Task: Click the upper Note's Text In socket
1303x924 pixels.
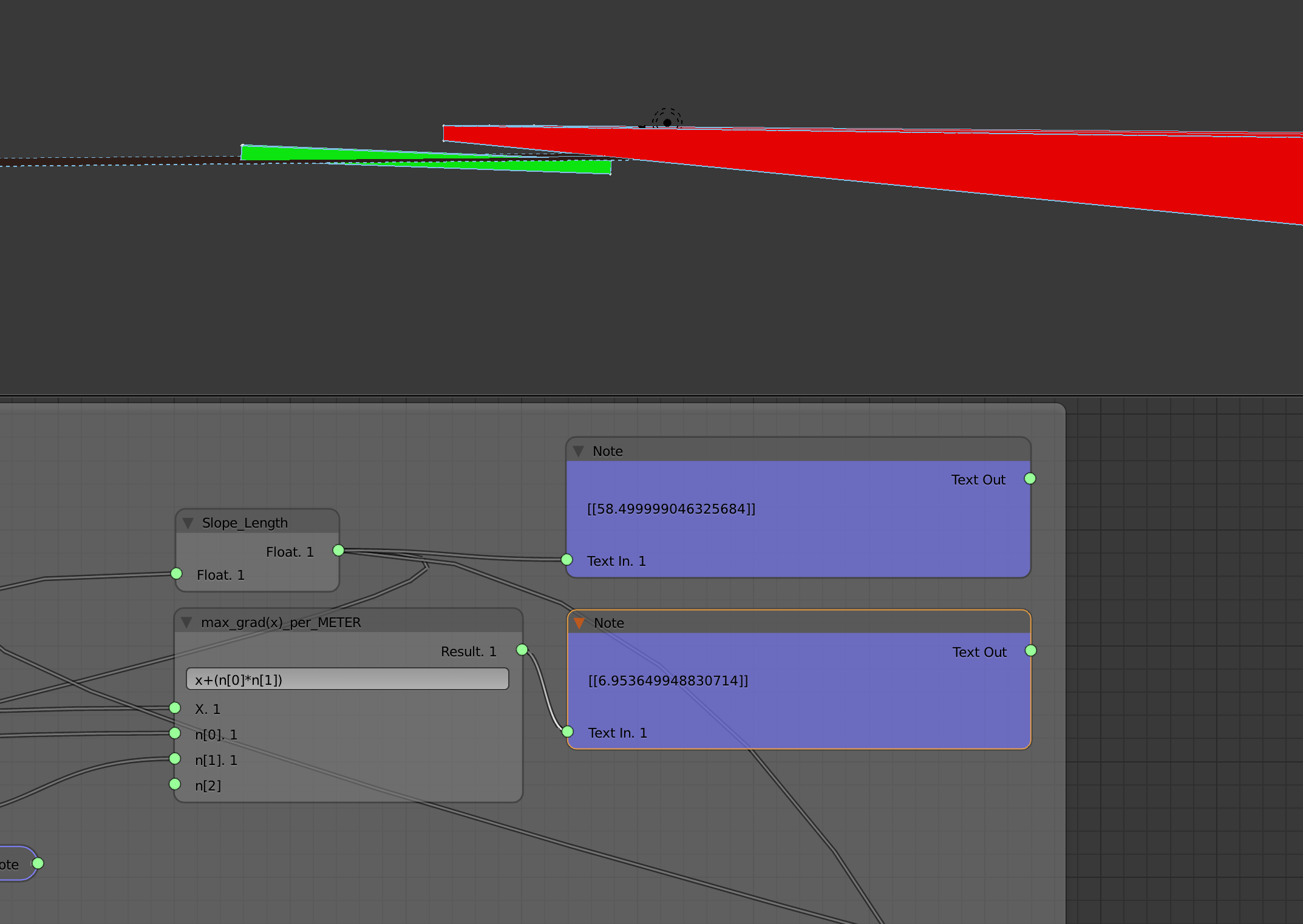Action: [567, 560]
